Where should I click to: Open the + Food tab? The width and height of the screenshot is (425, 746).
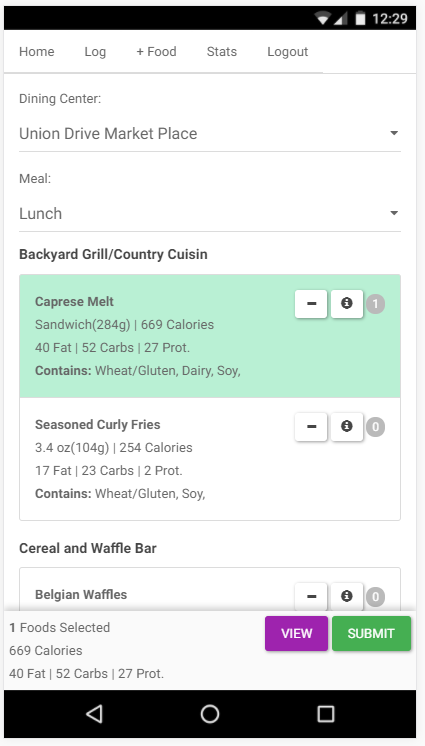[x=156, y=51]
